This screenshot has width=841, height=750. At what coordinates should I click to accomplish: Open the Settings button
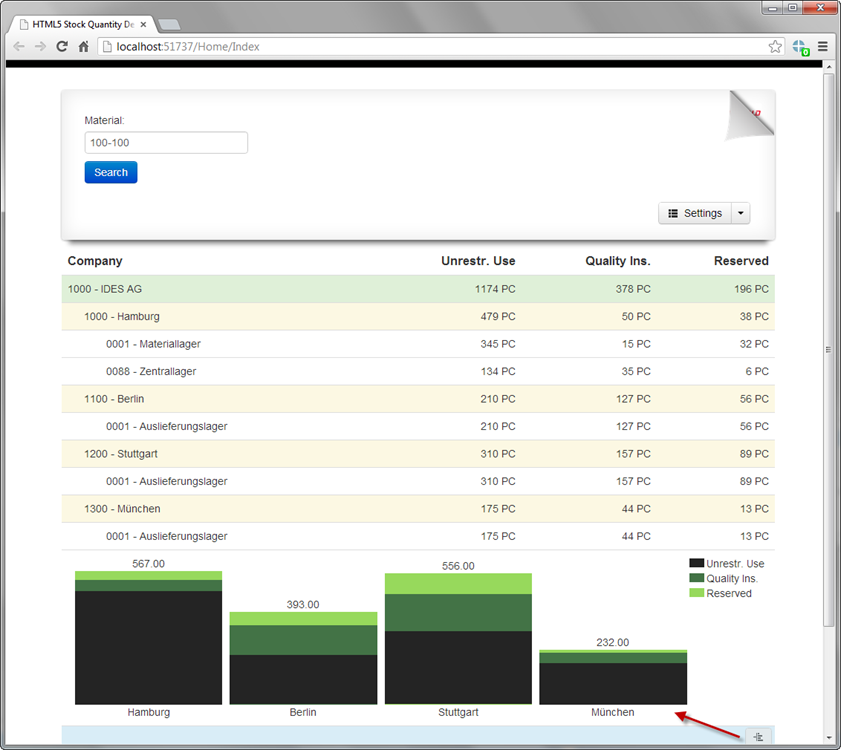pos(694,213)
